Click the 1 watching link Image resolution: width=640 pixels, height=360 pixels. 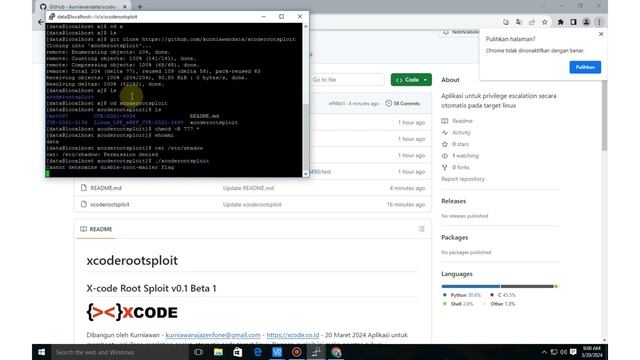click(x=465, y=156)
